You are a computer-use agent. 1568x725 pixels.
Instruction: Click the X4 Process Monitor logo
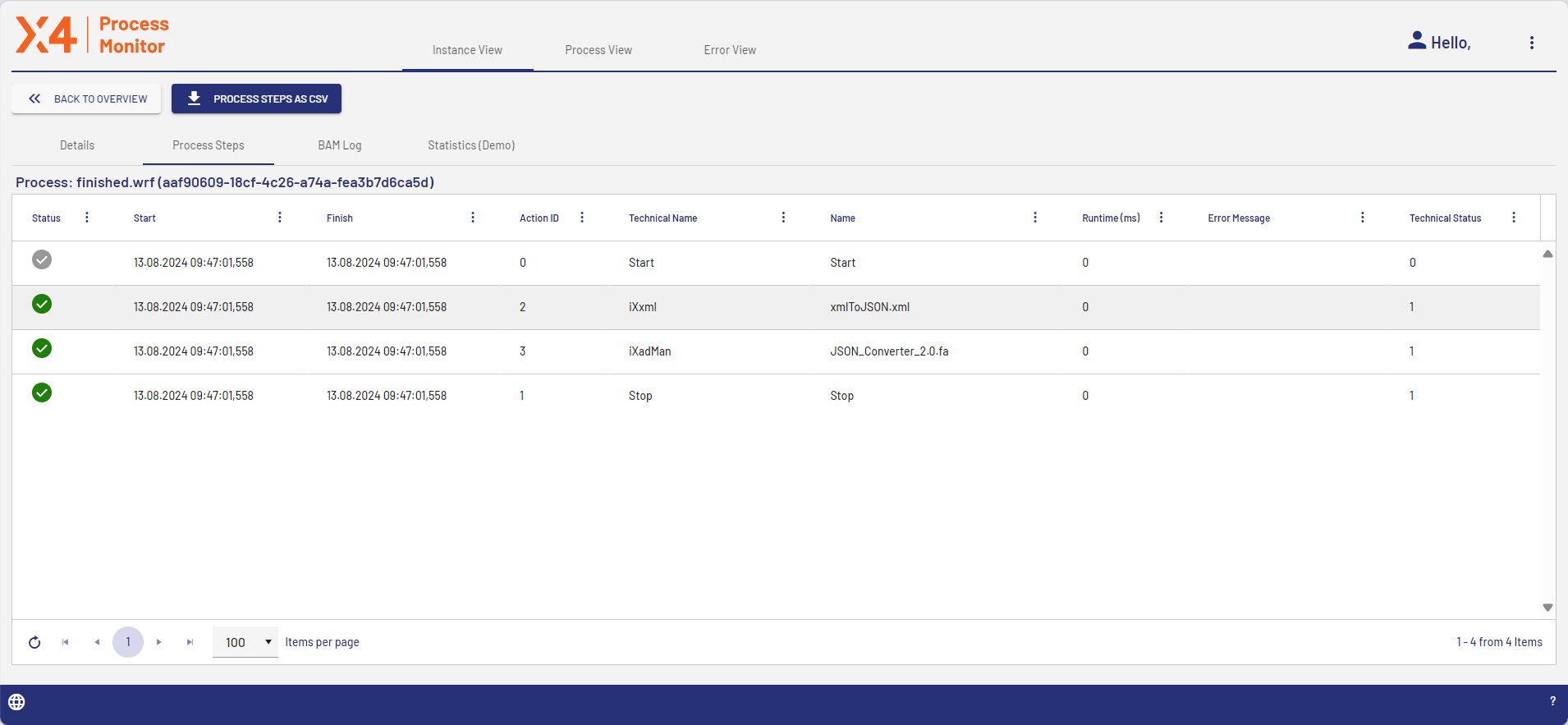(x=92, y=35)
